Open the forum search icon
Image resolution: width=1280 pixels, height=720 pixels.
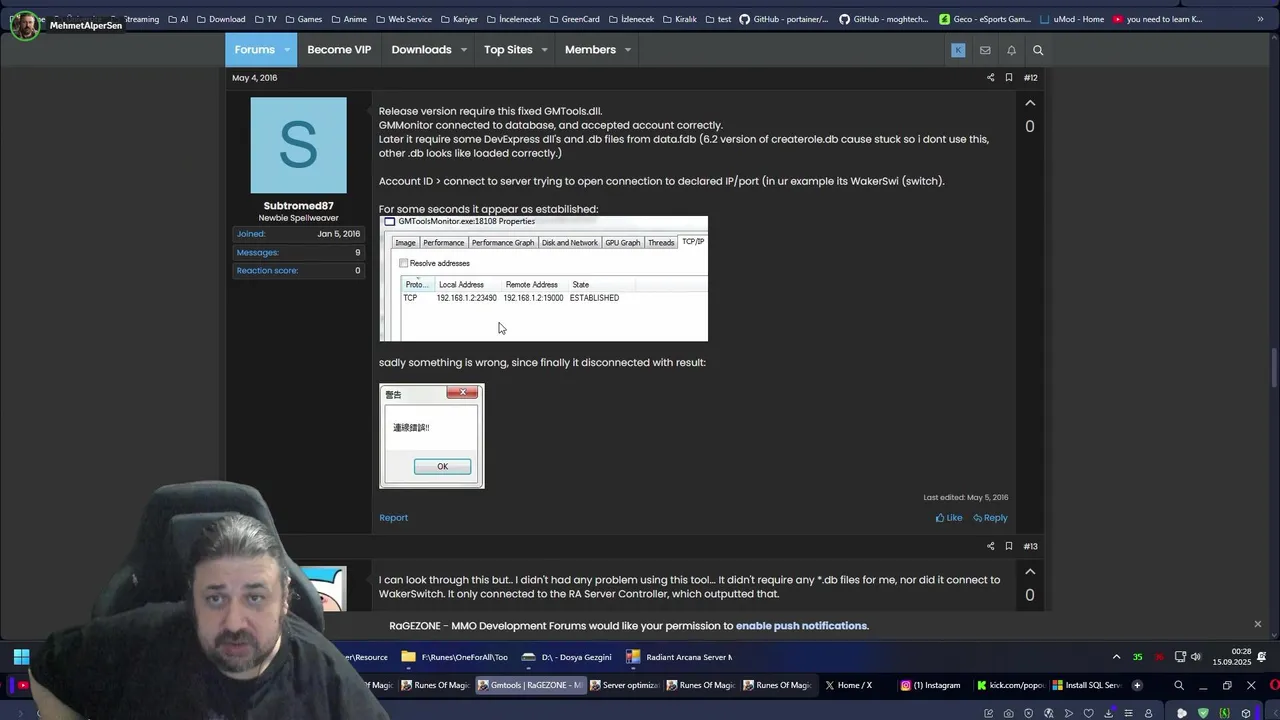point(1038,50)
